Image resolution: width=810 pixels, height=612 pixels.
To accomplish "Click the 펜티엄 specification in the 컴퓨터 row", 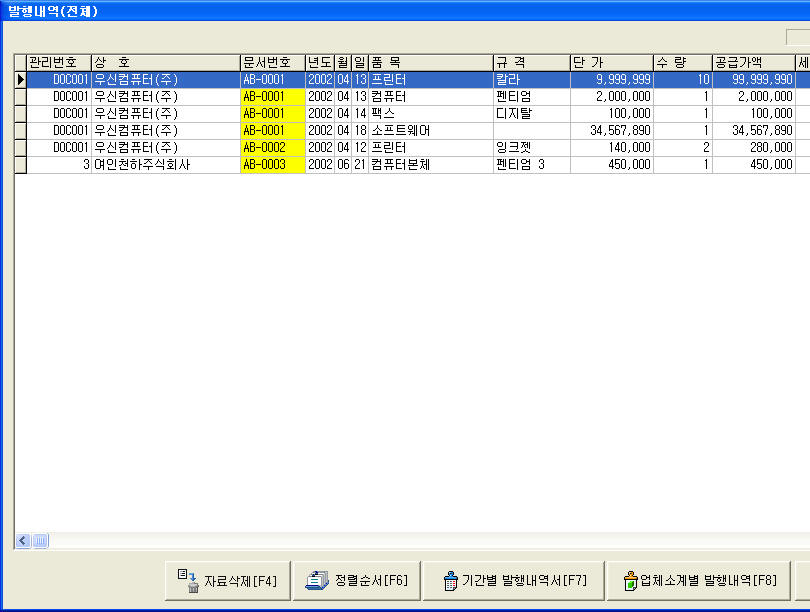I will [x=532, y=97].
